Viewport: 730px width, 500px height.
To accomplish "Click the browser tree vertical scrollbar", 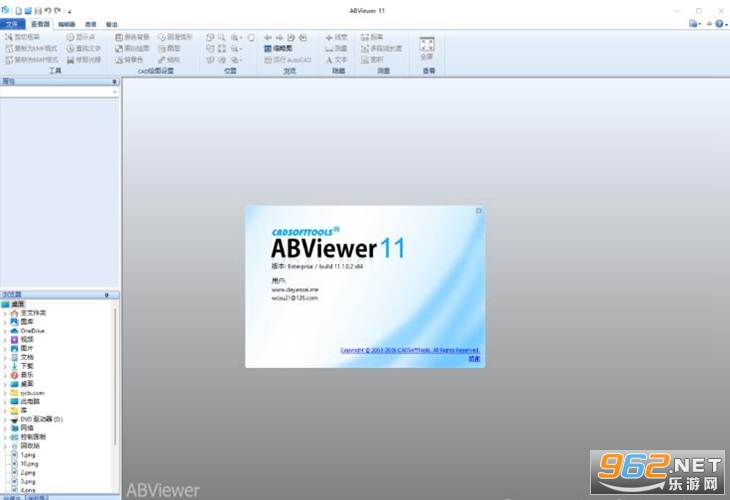I will point(115,375).
